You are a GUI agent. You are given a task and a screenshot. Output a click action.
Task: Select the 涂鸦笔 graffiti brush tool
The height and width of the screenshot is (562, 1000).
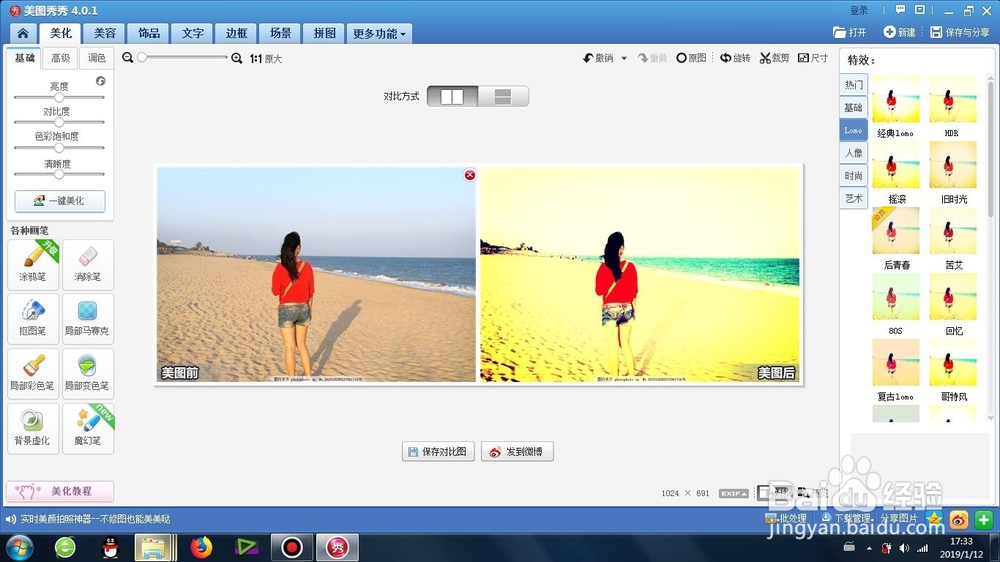coord(33,264)
